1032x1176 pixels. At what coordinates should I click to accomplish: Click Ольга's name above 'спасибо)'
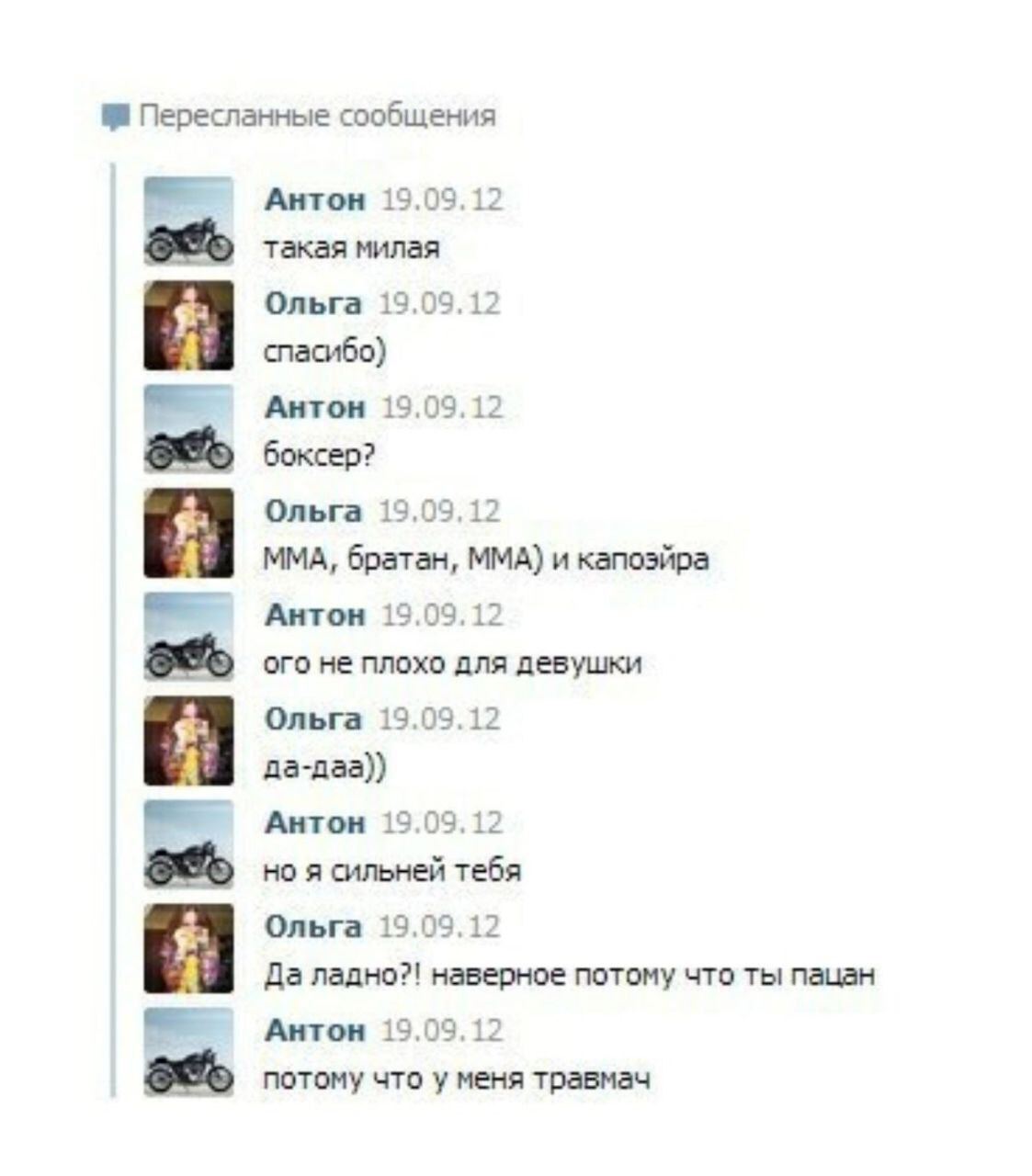coord(313,303)
